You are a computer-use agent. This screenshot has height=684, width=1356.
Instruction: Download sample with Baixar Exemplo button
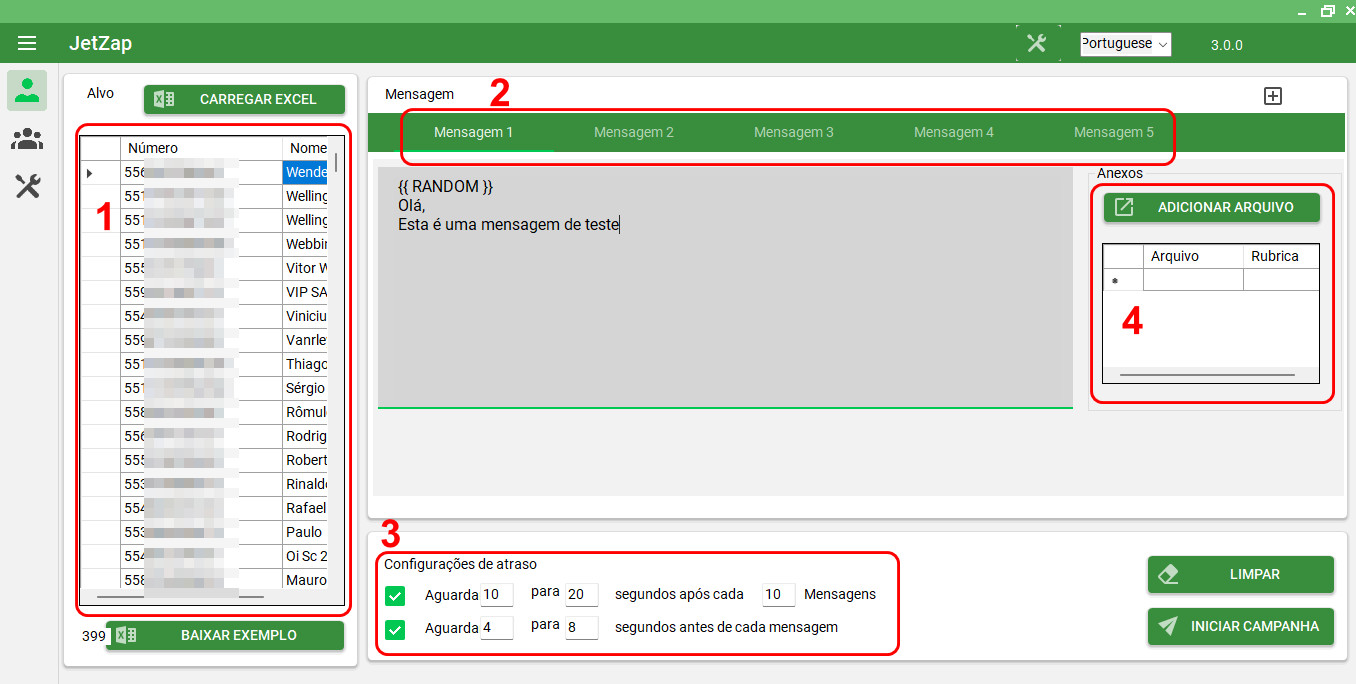[225, 635]
